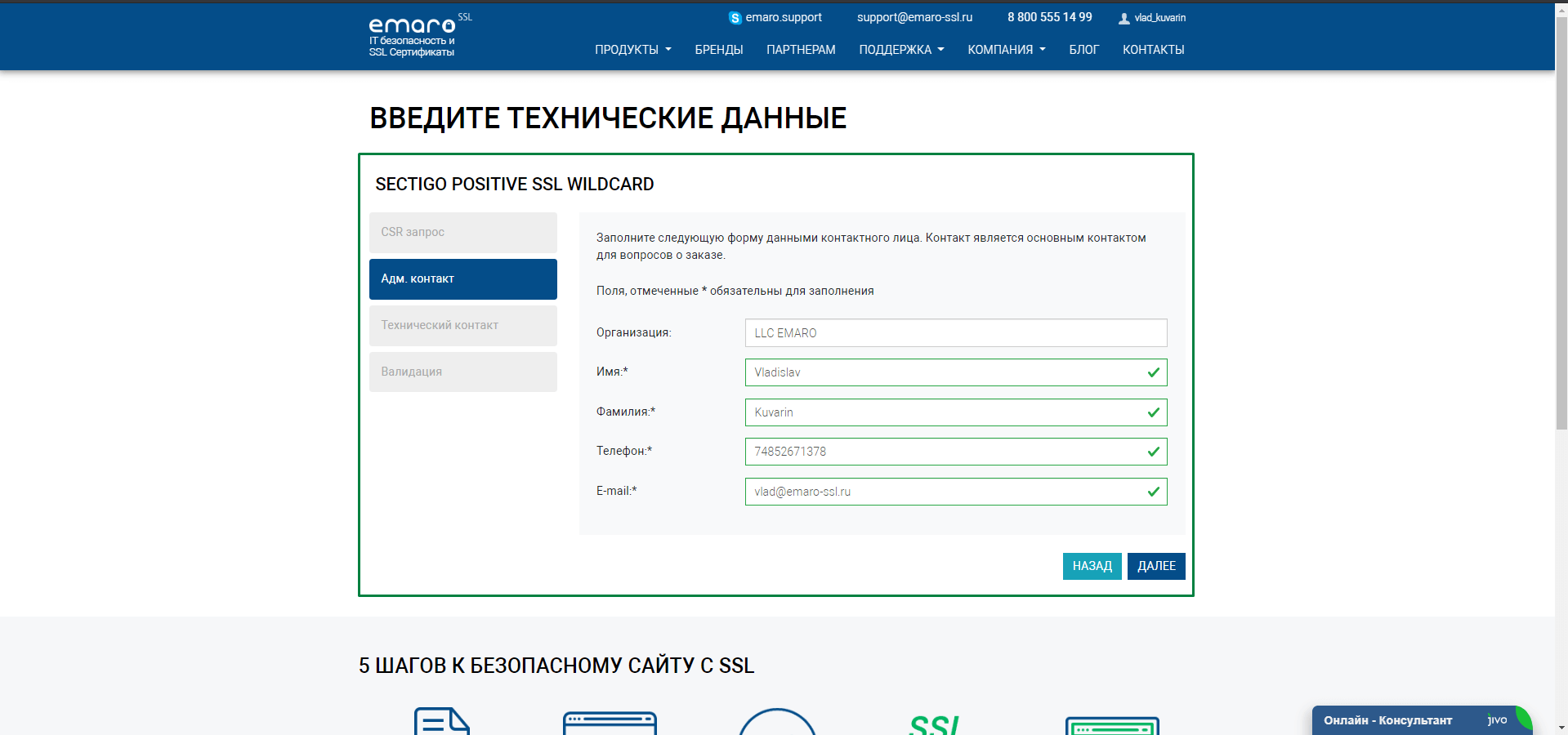Screen dimensions: 1568x735
Task: Click the ДАЛЕЕ button
Action: coord(1156,566)
